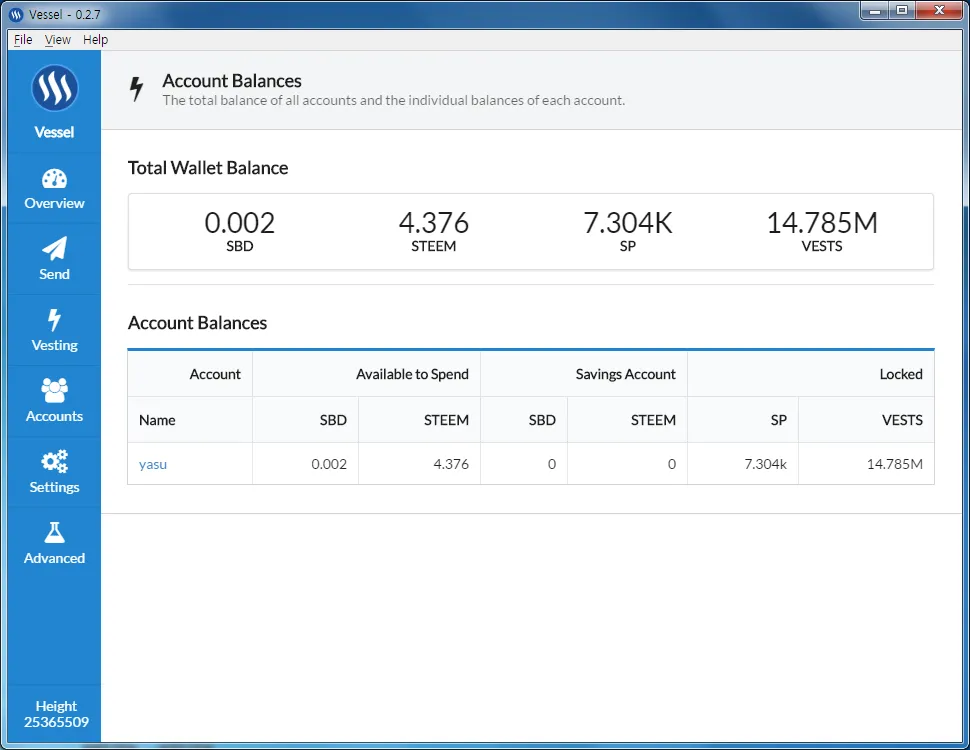Screen dimensions: 970x750
Task: Click the SP column header
Action: coord(743,420)
